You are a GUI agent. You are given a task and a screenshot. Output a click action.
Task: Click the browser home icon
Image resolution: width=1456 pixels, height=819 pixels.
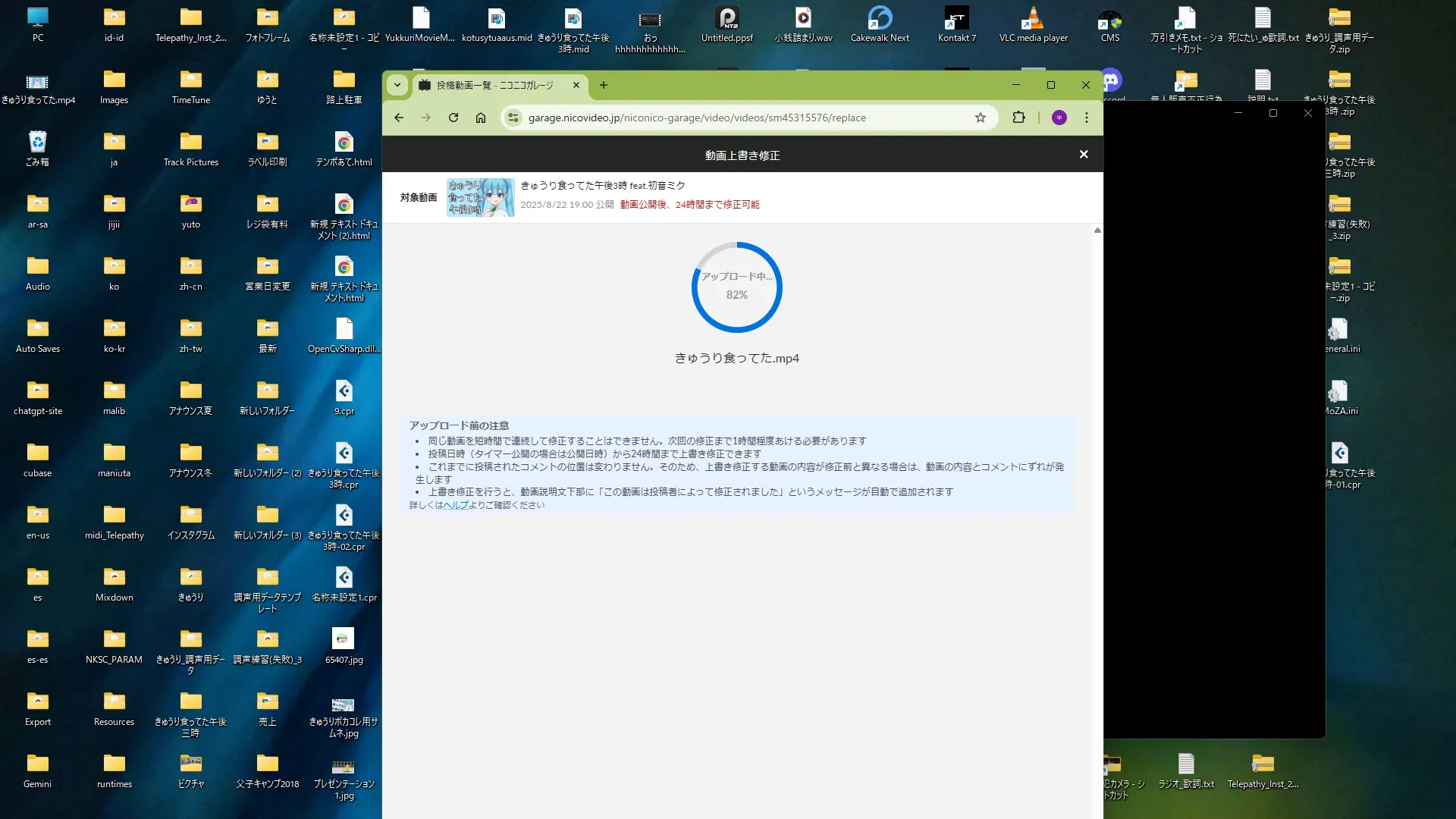click(481, 118)
